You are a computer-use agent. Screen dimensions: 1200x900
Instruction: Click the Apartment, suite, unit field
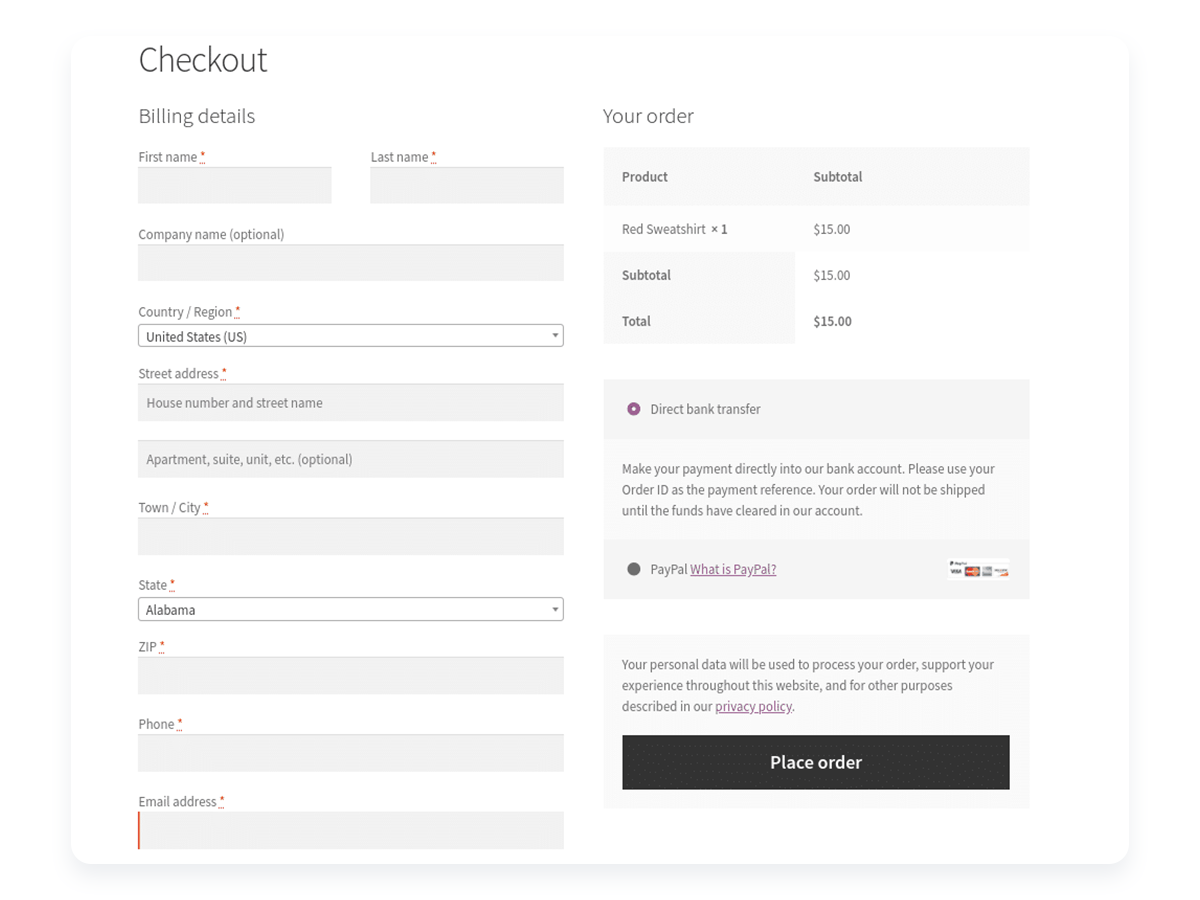click(351, 459)
